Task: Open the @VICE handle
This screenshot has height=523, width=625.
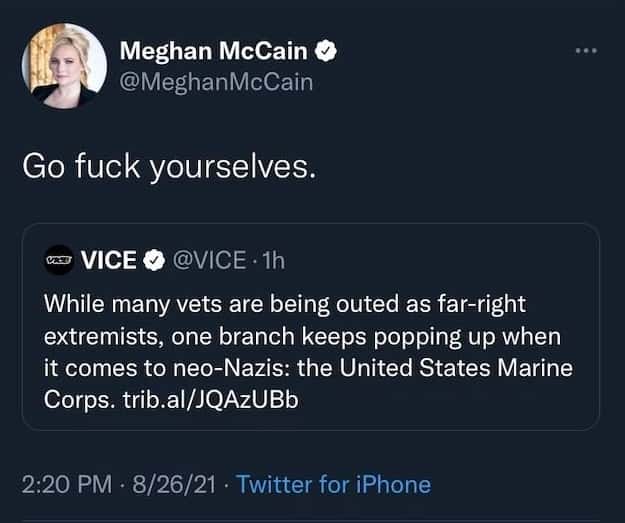Action: [x=209, y=261]
